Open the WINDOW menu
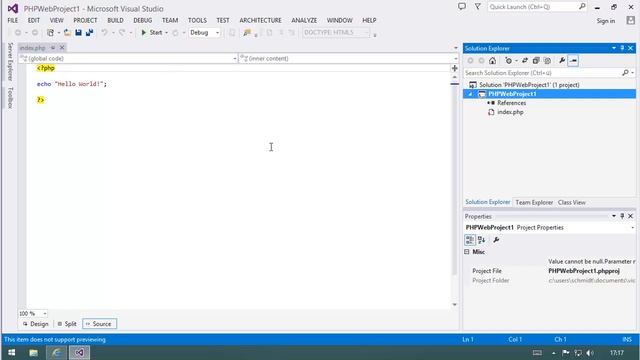This screenshot has width=640, height=360. click(x=340, y=20)
